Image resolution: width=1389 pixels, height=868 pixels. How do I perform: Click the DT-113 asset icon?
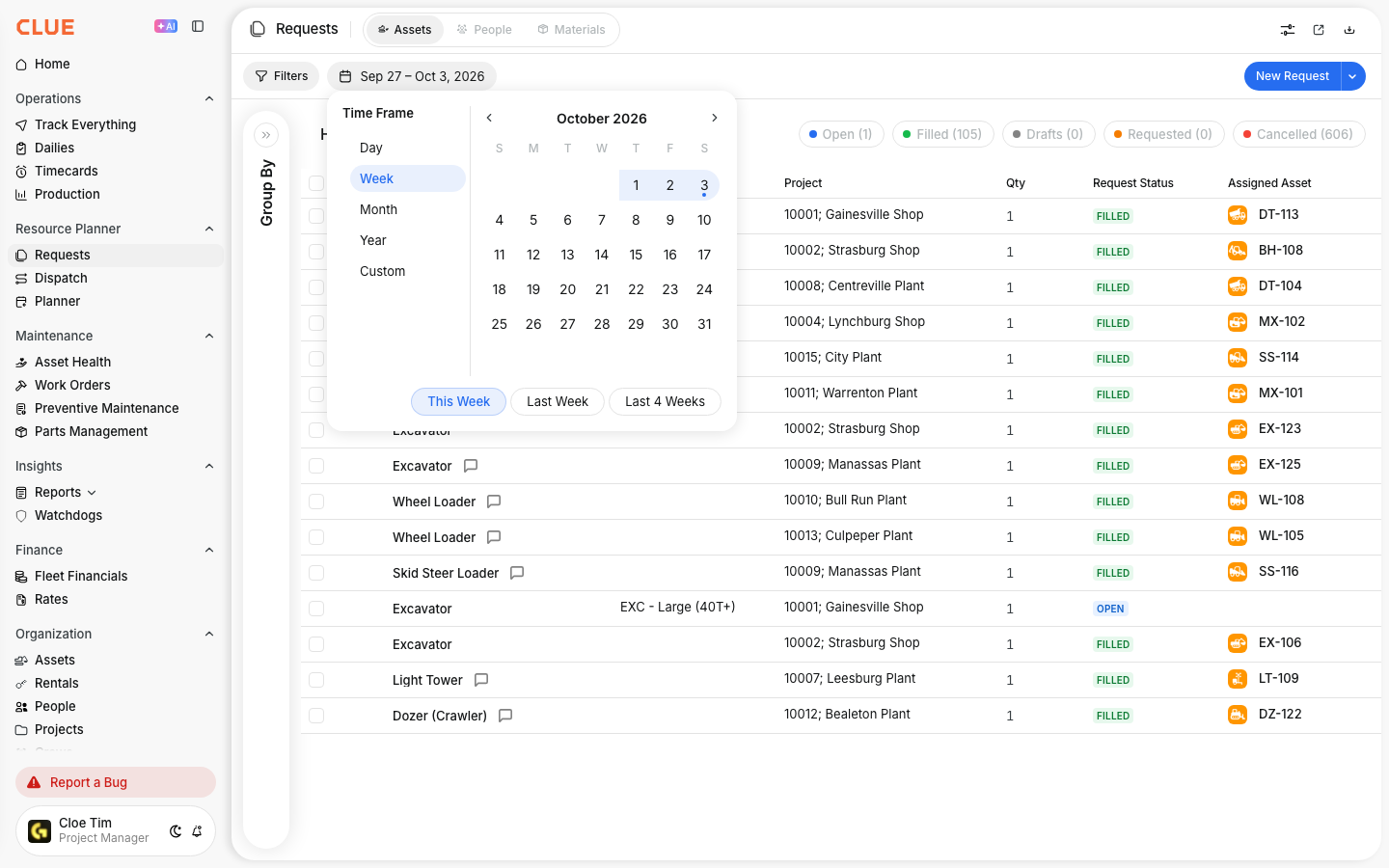tap(1238, 215)
